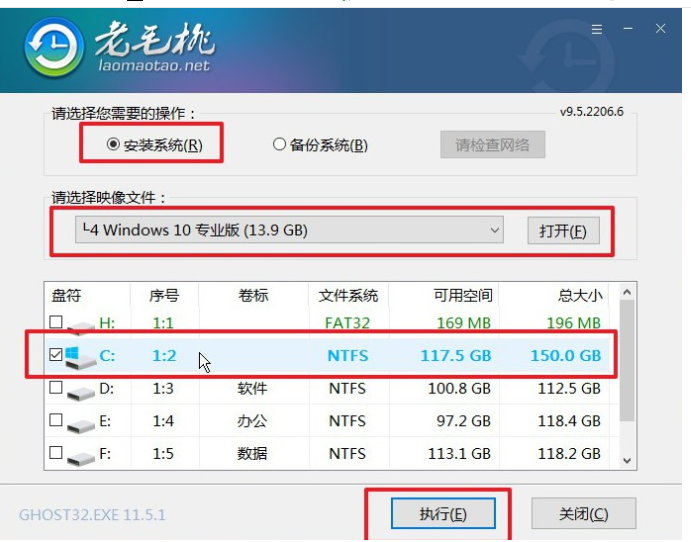Viewport: 691px width, 542px height.
Task: Click the 关闭(C) button
Action: click(x=583, y=513)
